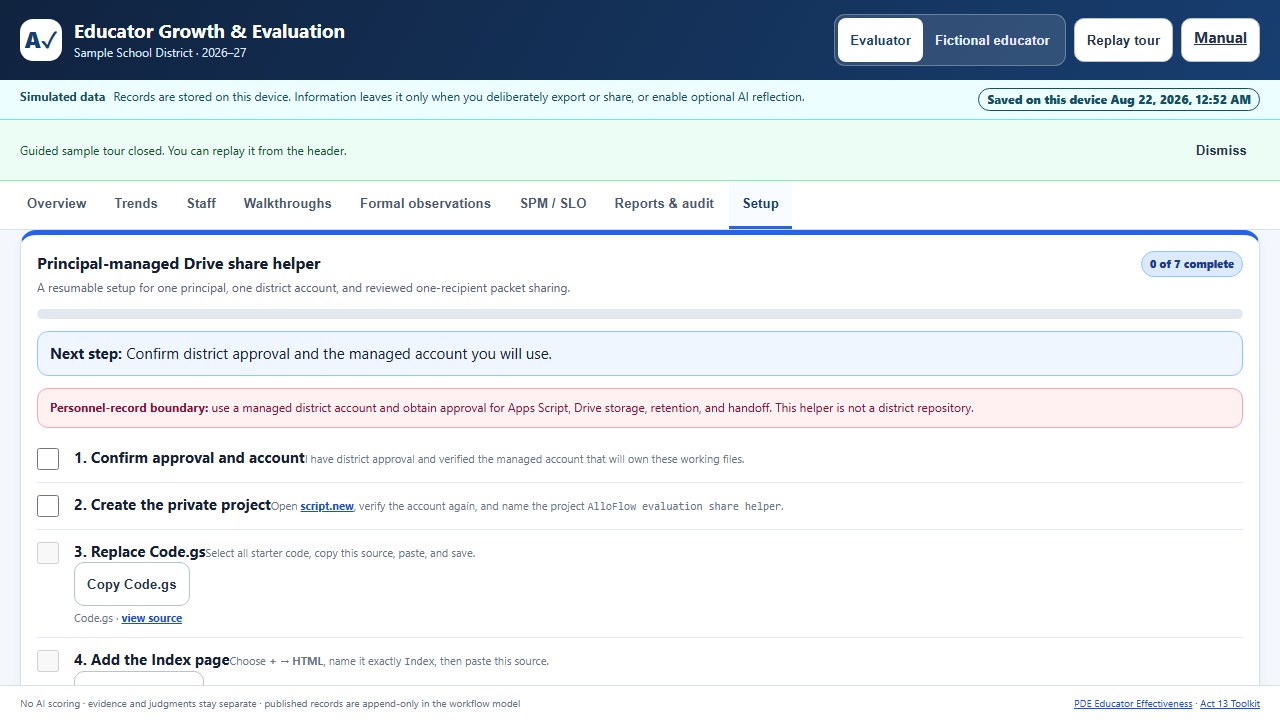Toggle the Add the Index page checkbox
The height and width of the screenshot is (720, 1280).
(x=48, y=661)
